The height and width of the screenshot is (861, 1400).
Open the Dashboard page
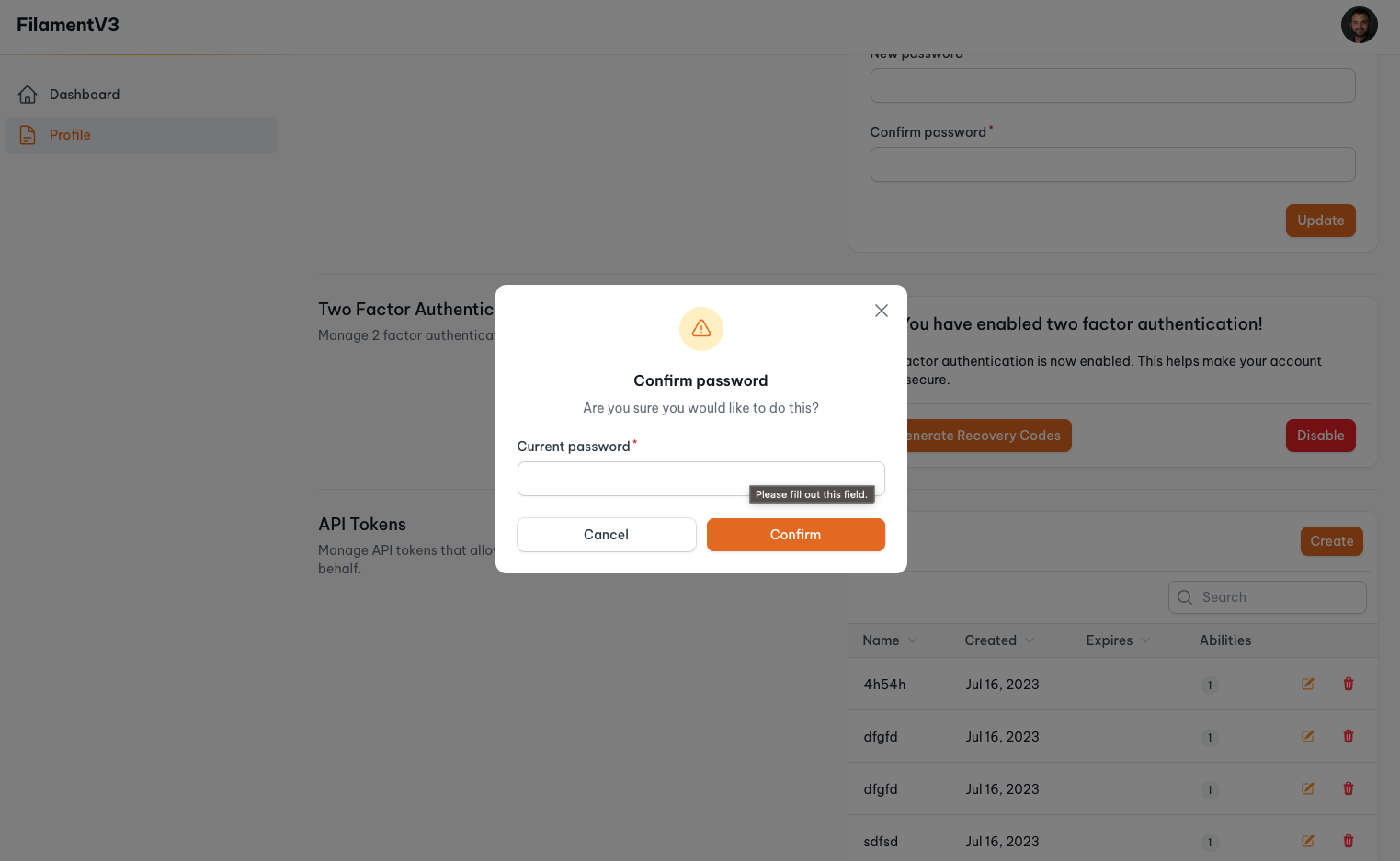[x=85, y=94]
